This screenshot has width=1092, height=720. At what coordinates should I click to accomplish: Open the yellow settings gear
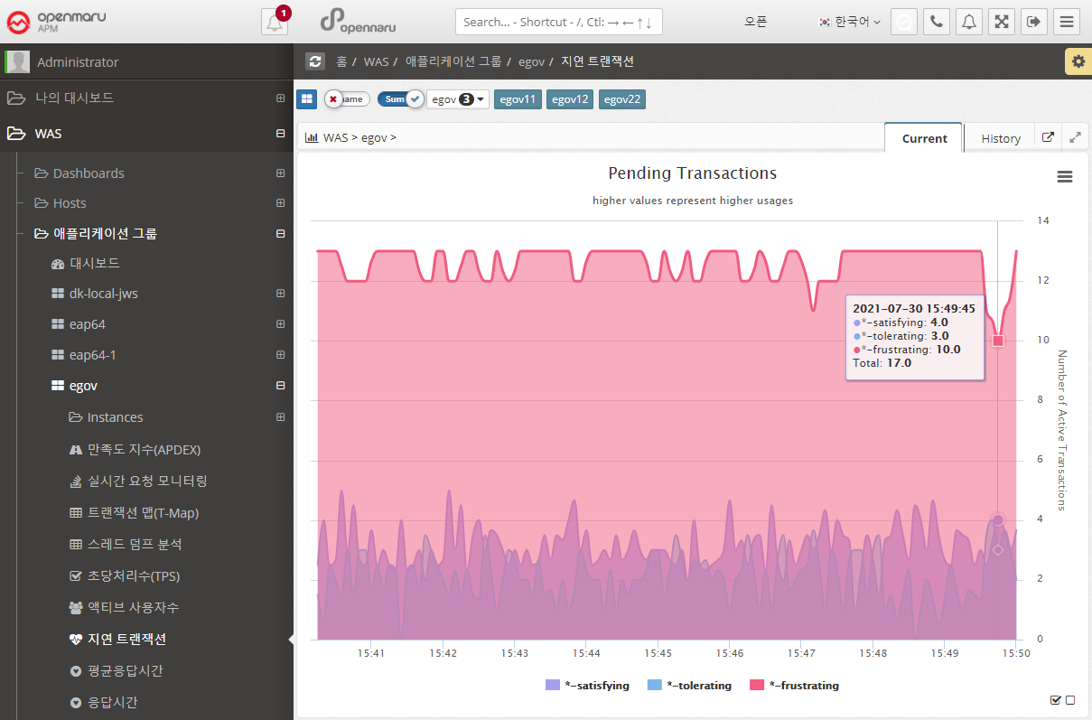pos(1078,62)
